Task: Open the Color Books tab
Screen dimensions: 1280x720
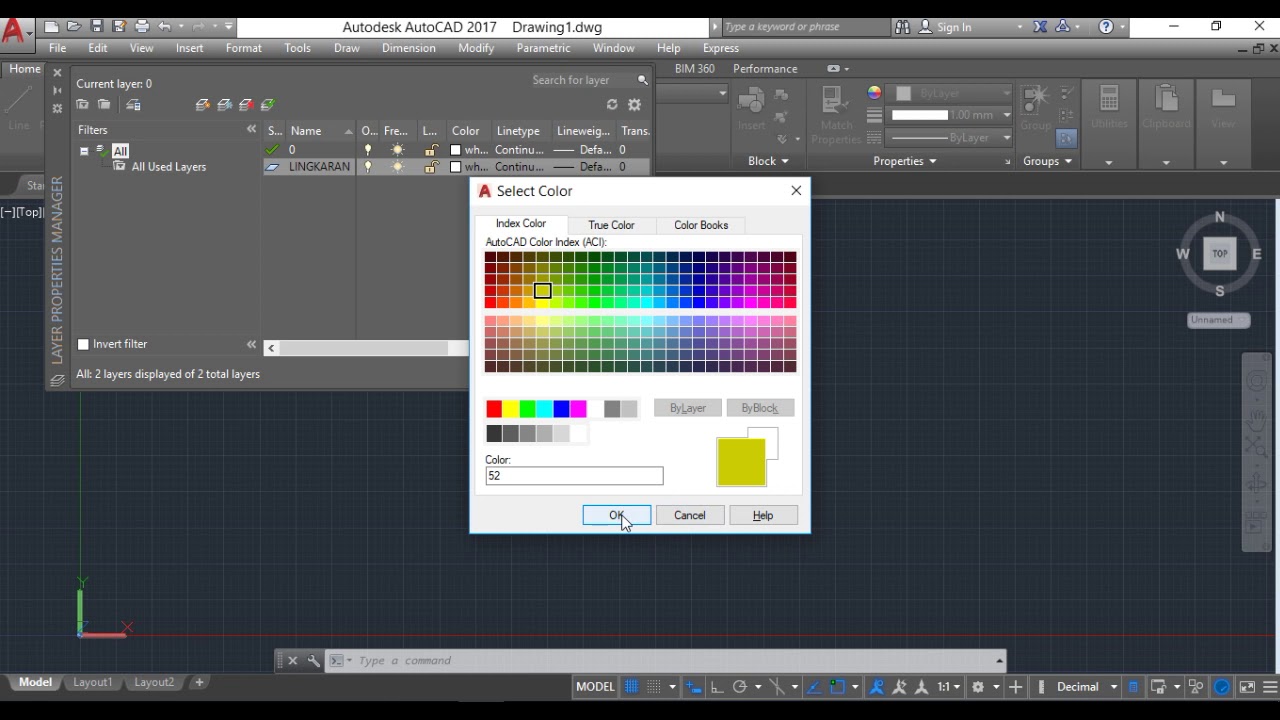Action: 700,225
